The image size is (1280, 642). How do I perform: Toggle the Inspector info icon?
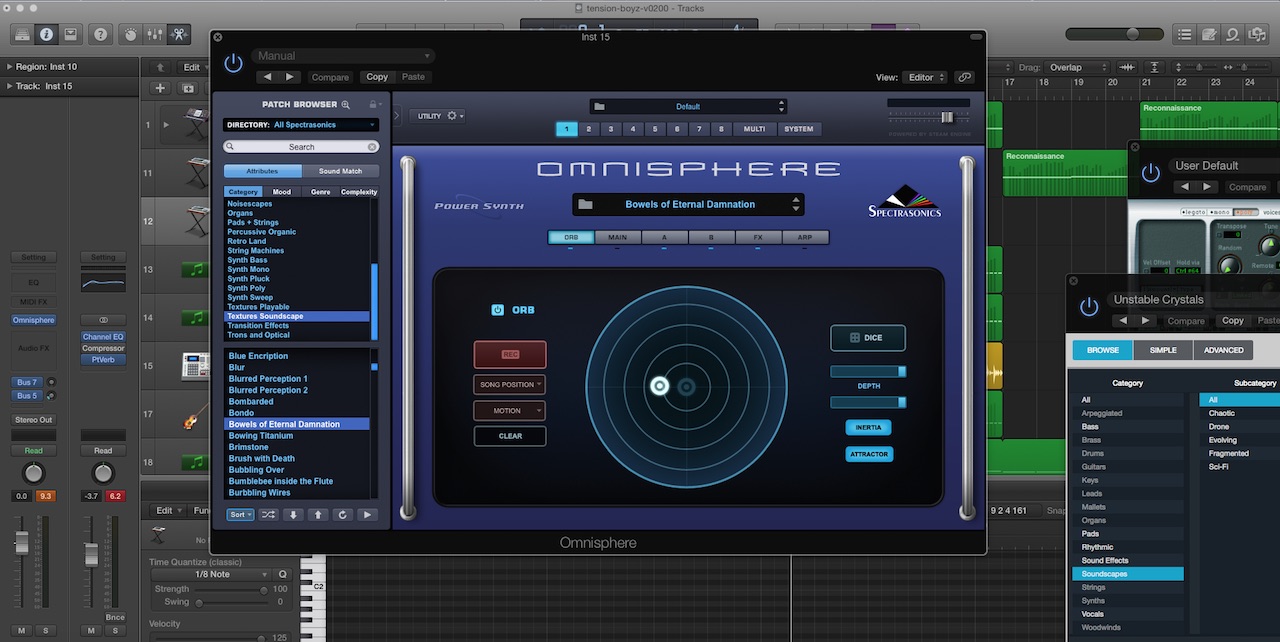[x=46, y=34]
